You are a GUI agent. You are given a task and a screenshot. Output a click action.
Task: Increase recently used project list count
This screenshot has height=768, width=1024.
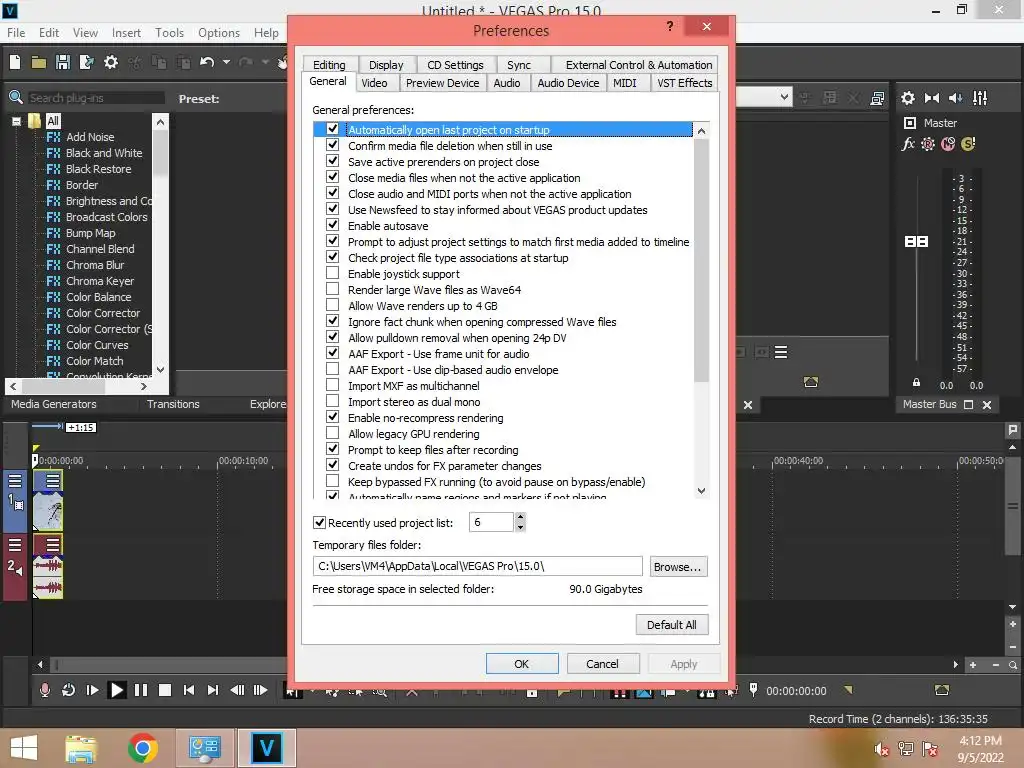[520, 517]
